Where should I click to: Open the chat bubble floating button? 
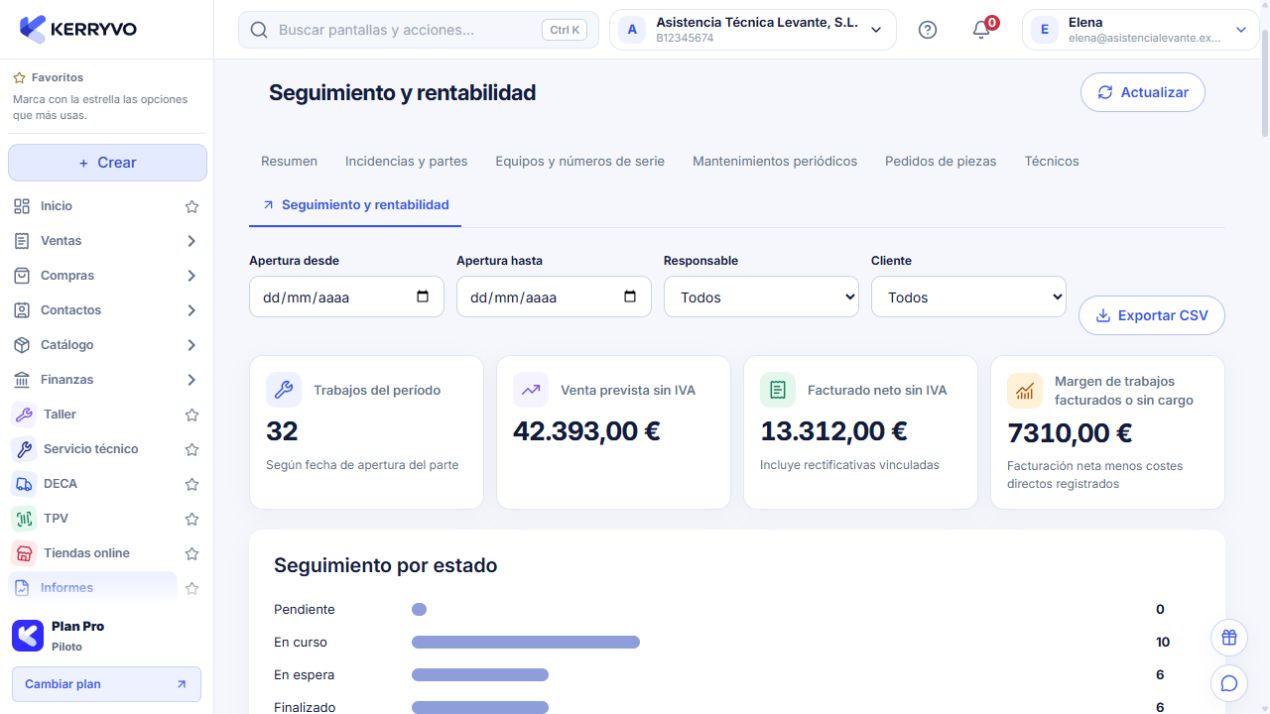[1229, 683]
